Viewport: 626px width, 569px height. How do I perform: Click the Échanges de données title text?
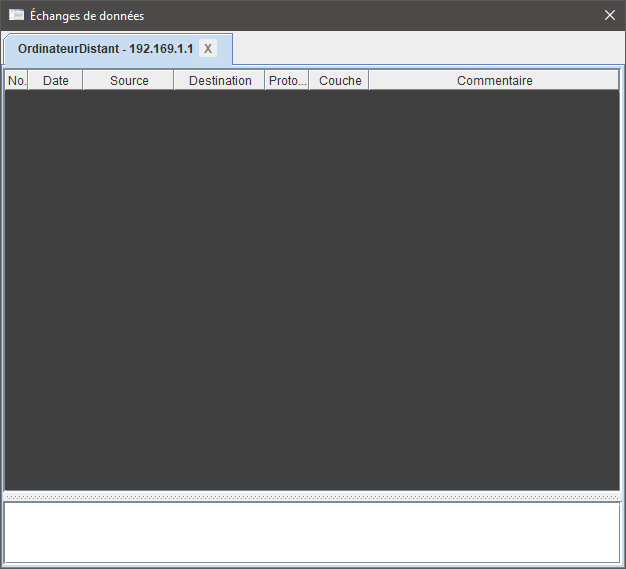87,16
